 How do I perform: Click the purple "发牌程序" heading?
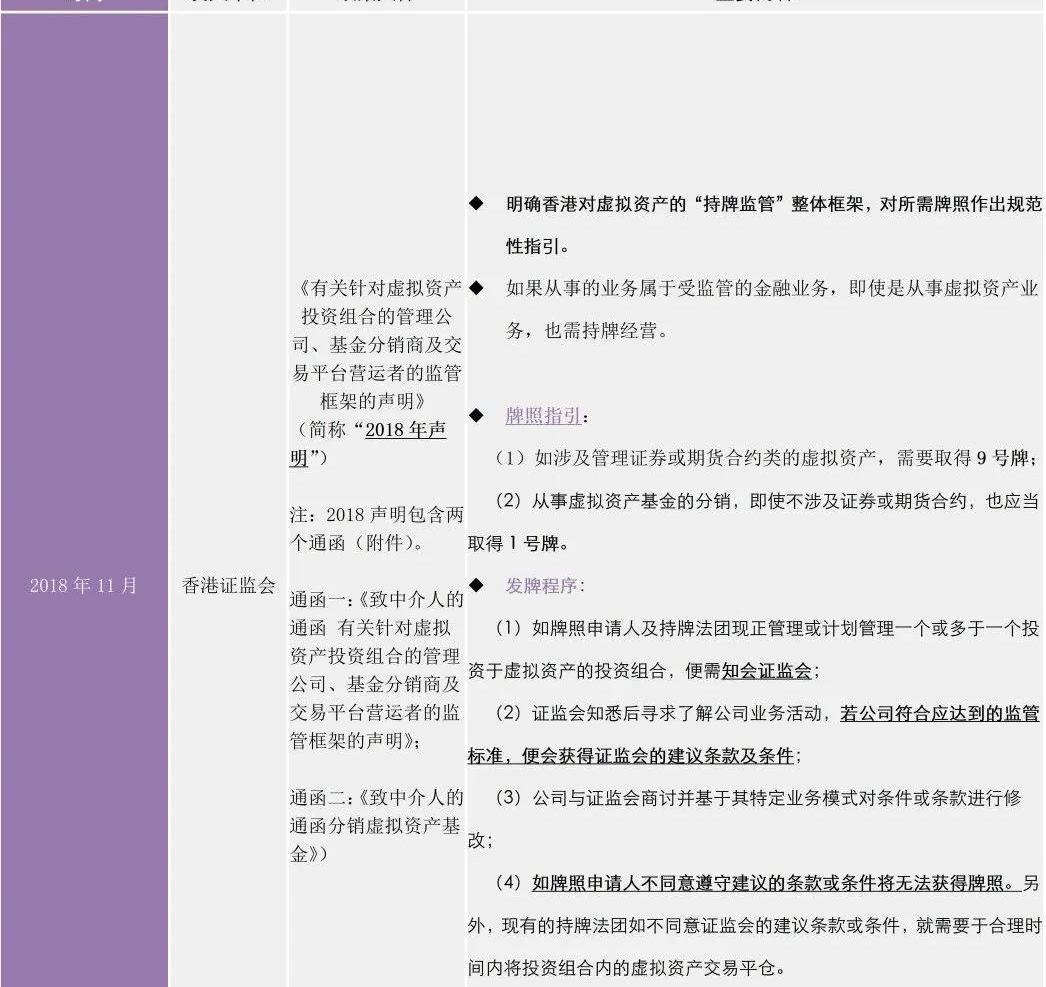point(542,586)
